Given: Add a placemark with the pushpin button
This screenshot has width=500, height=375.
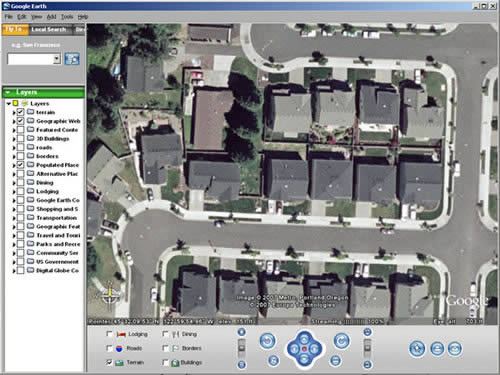Looking at the screenshot, I should click(x=417, y=349).
